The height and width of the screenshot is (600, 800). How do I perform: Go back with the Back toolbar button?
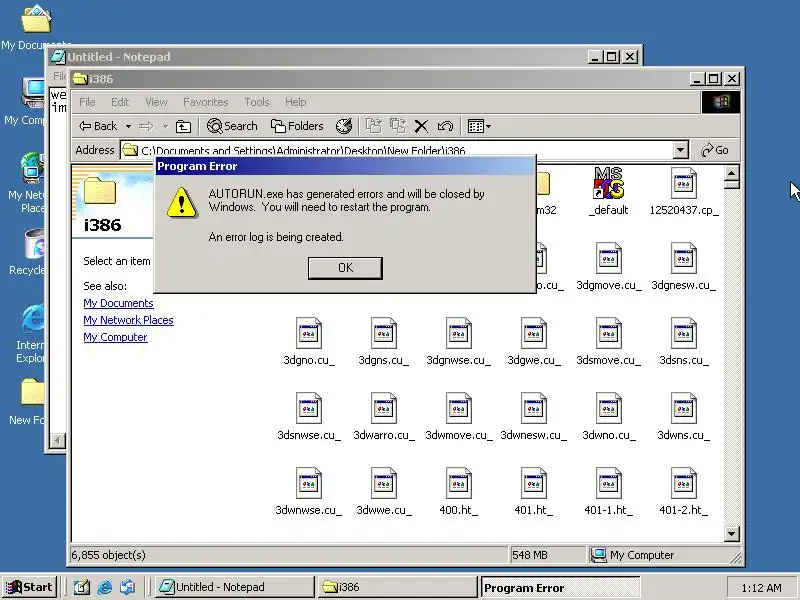tap(98, 126)
